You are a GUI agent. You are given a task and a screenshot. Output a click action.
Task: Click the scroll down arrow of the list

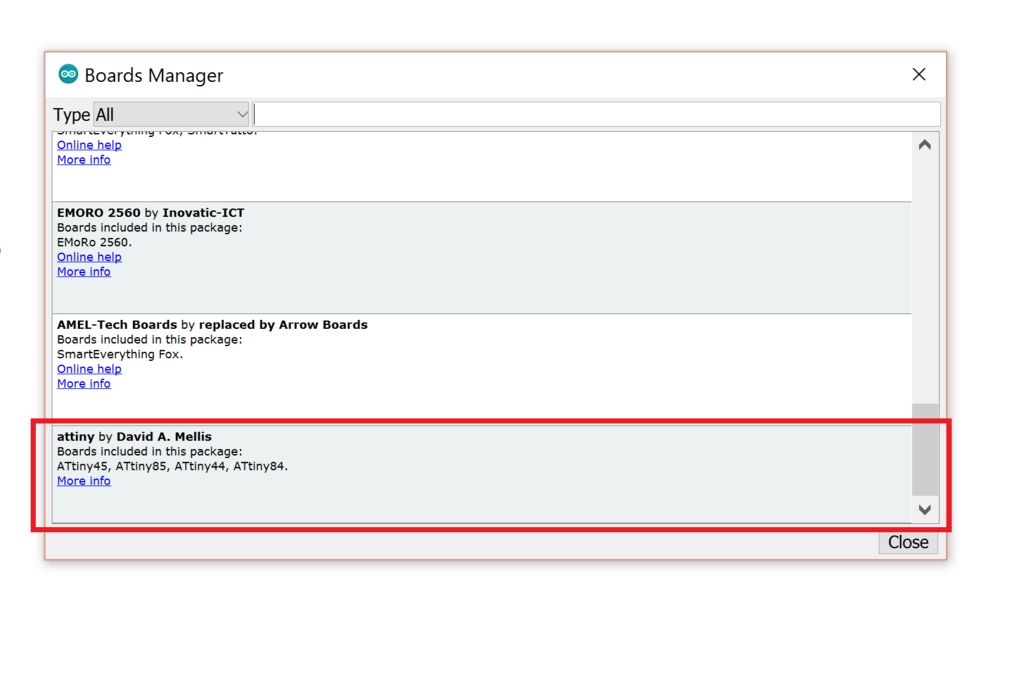925,510
